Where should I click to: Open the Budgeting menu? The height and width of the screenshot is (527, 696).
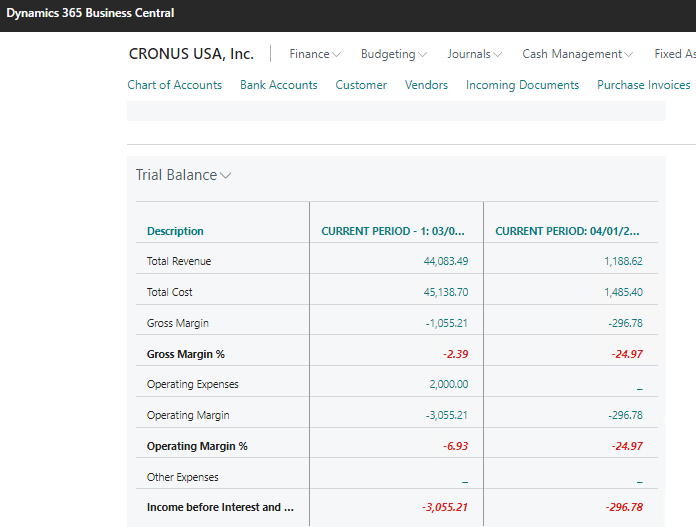coord(393,54)
